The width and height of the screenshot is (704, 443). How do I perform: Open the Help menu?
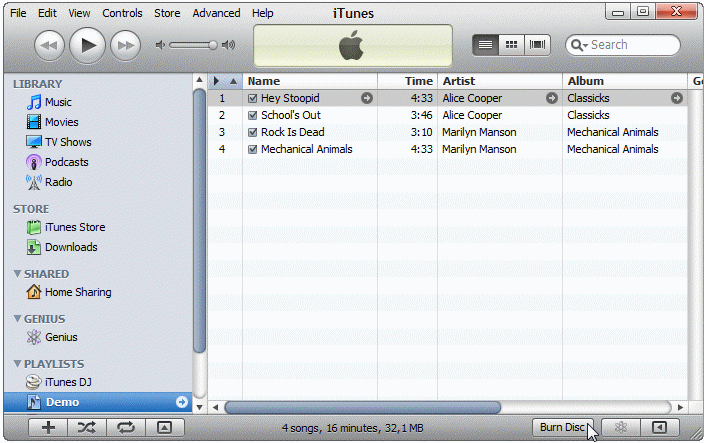[x=262, y=13]
